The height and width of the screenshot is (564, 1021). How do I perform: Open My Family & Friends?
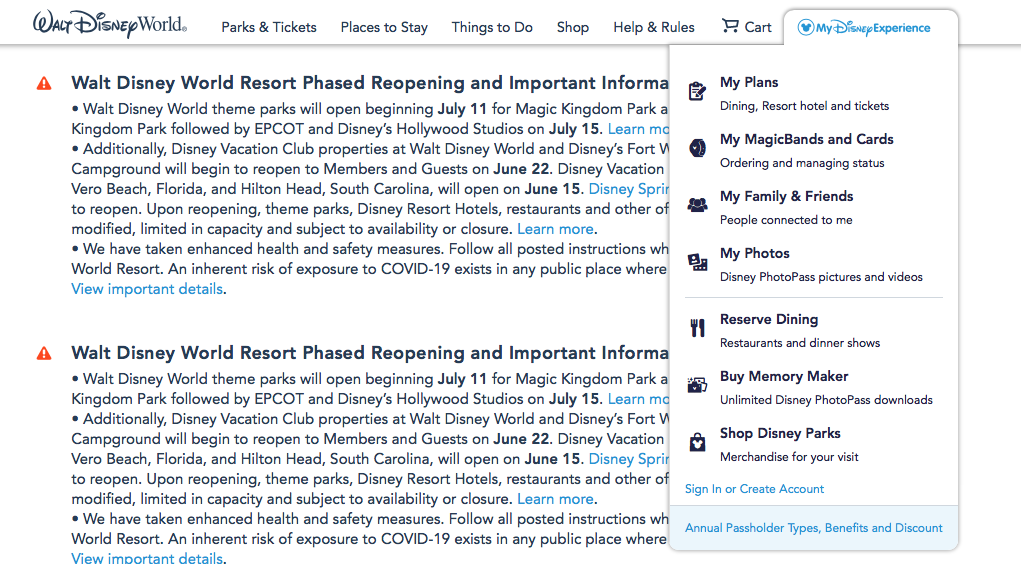pos(787,196)
